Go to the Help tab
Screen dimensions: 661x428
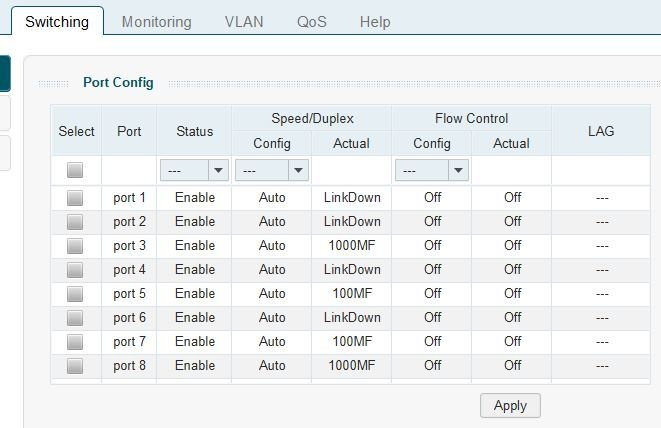click(375, 21)
